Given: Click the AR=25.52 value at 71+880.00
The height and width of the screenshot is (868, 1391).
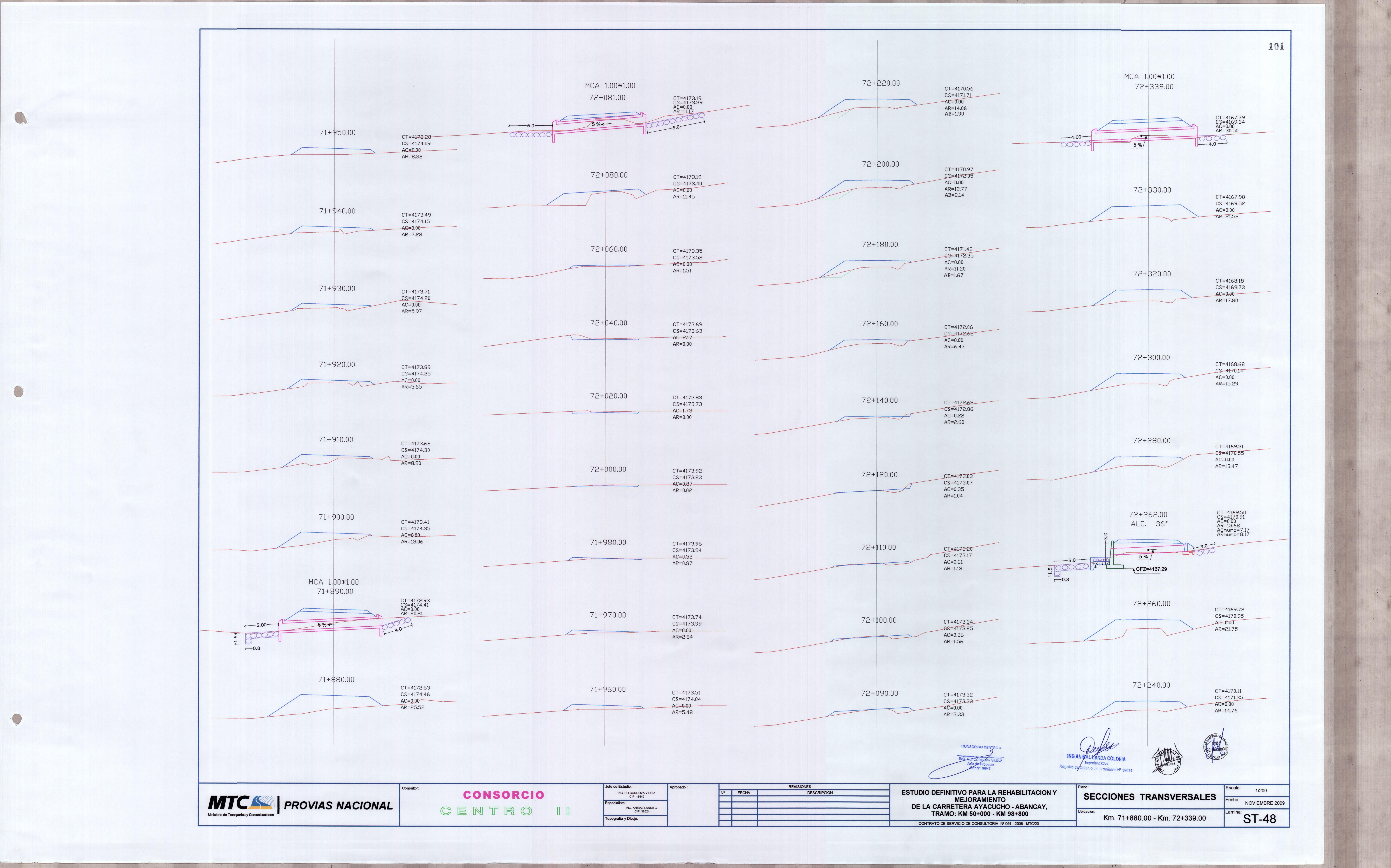Looking at the screenshot, I should point(413,708).
